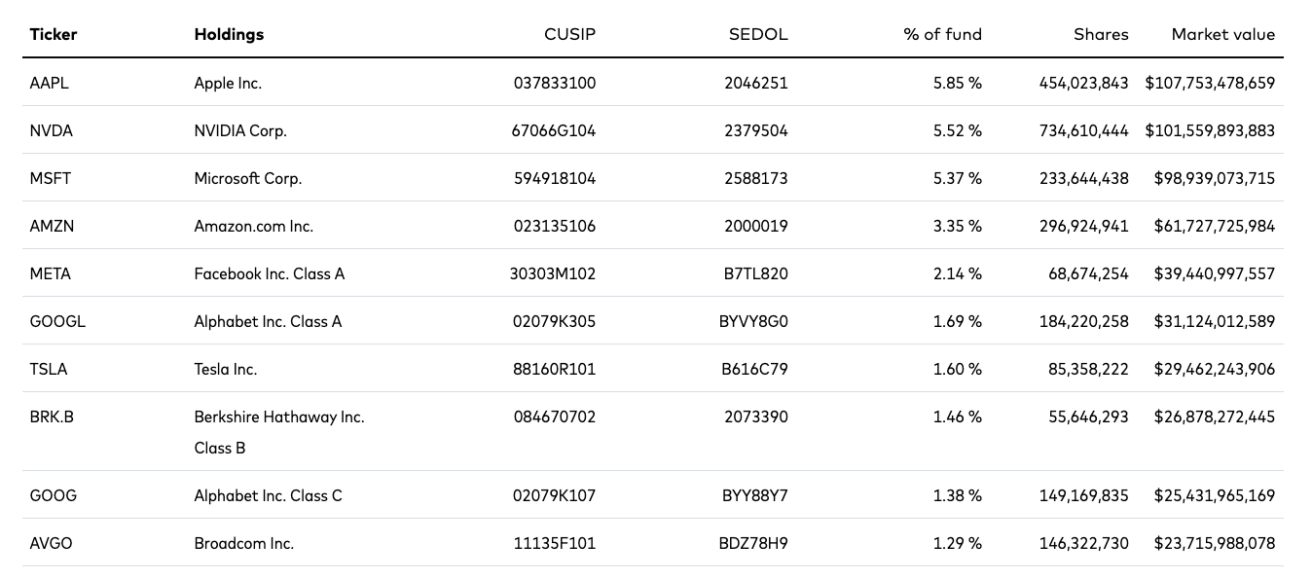The width and height of the screenshot is (1312, 580).
Task: Click the TSLA ticker symbol
Action: tap(47, 370)
